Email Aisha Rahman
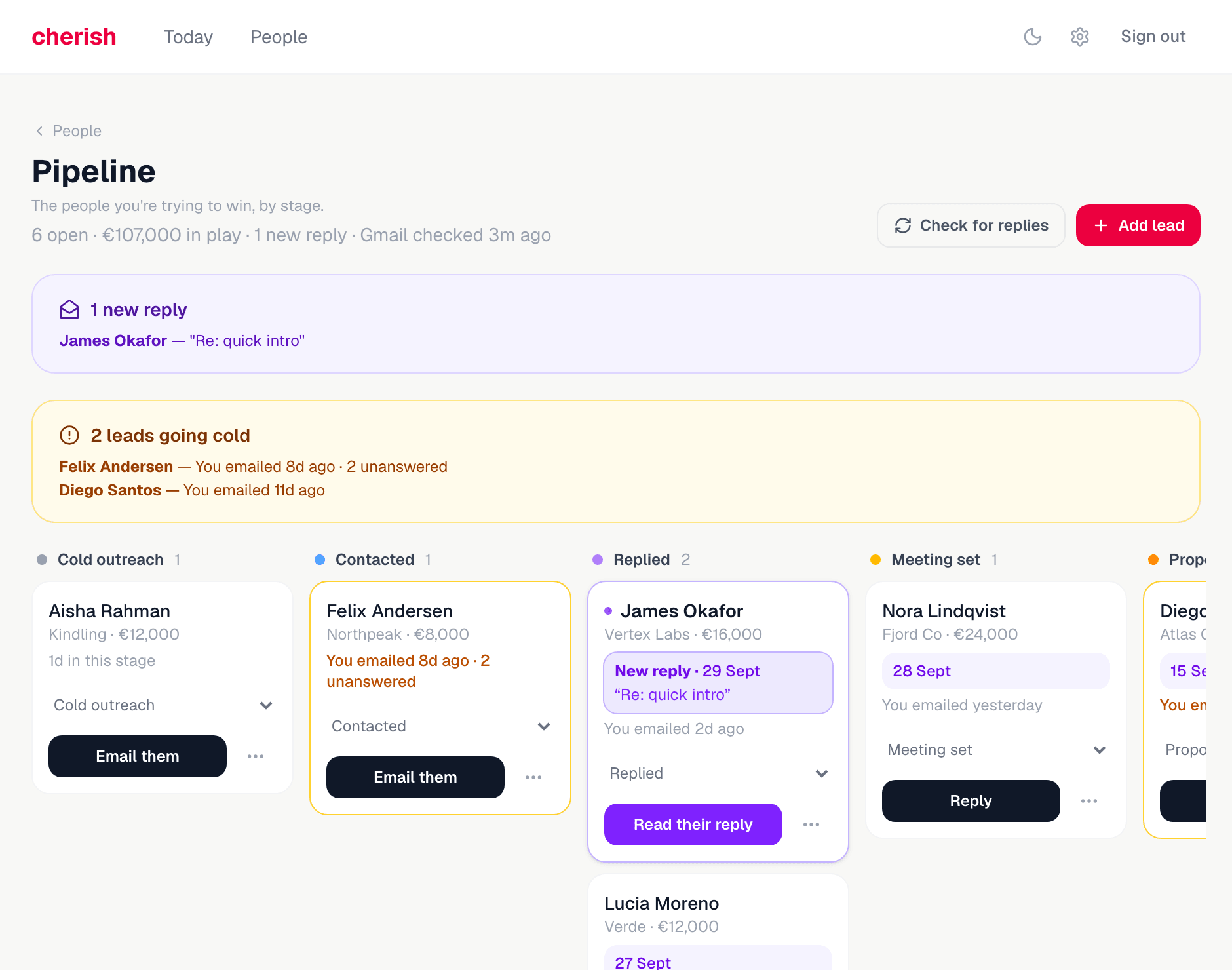The image size is (1232, 970). point(138,756)
